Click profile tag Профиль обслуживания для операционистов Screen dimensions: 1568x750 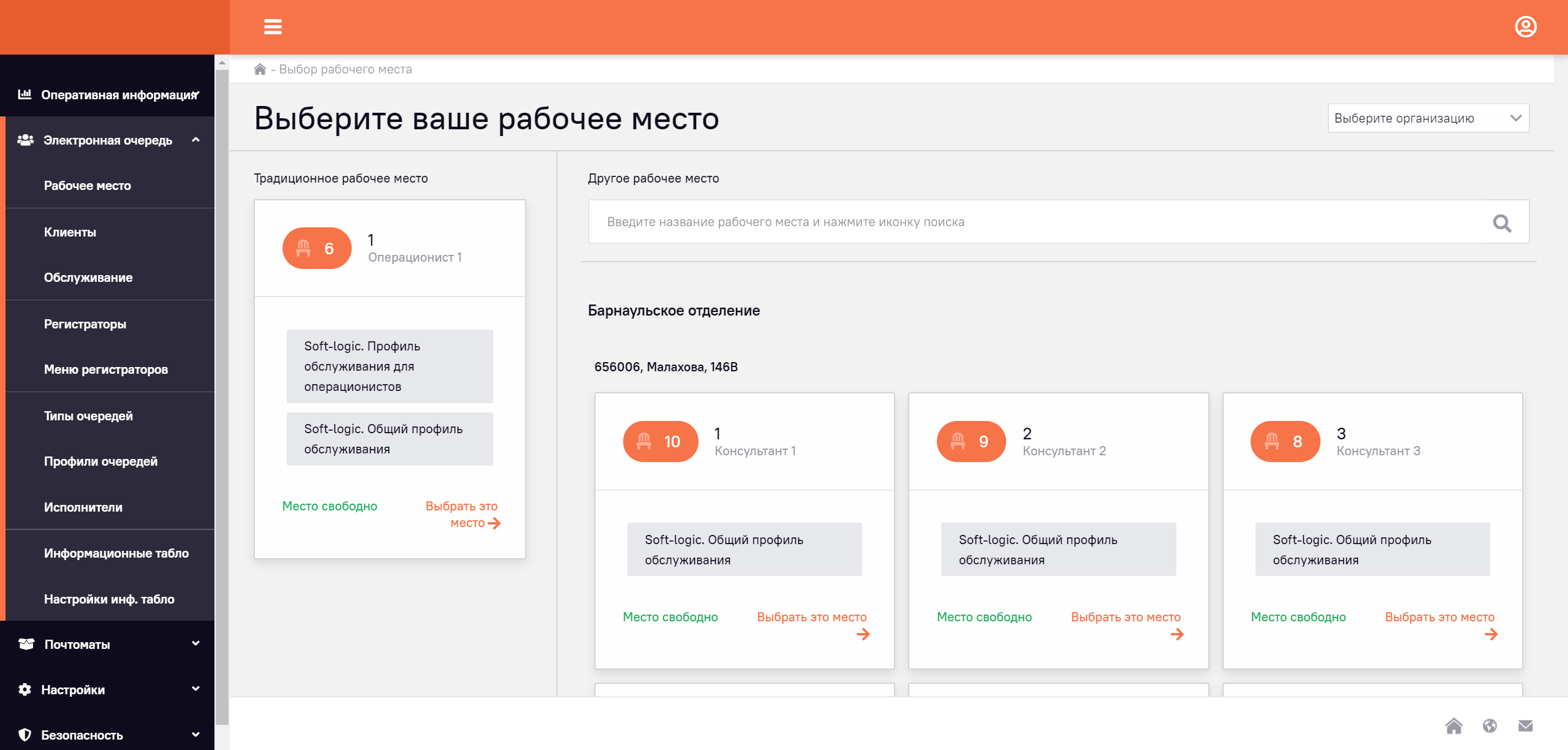point(390,366)
